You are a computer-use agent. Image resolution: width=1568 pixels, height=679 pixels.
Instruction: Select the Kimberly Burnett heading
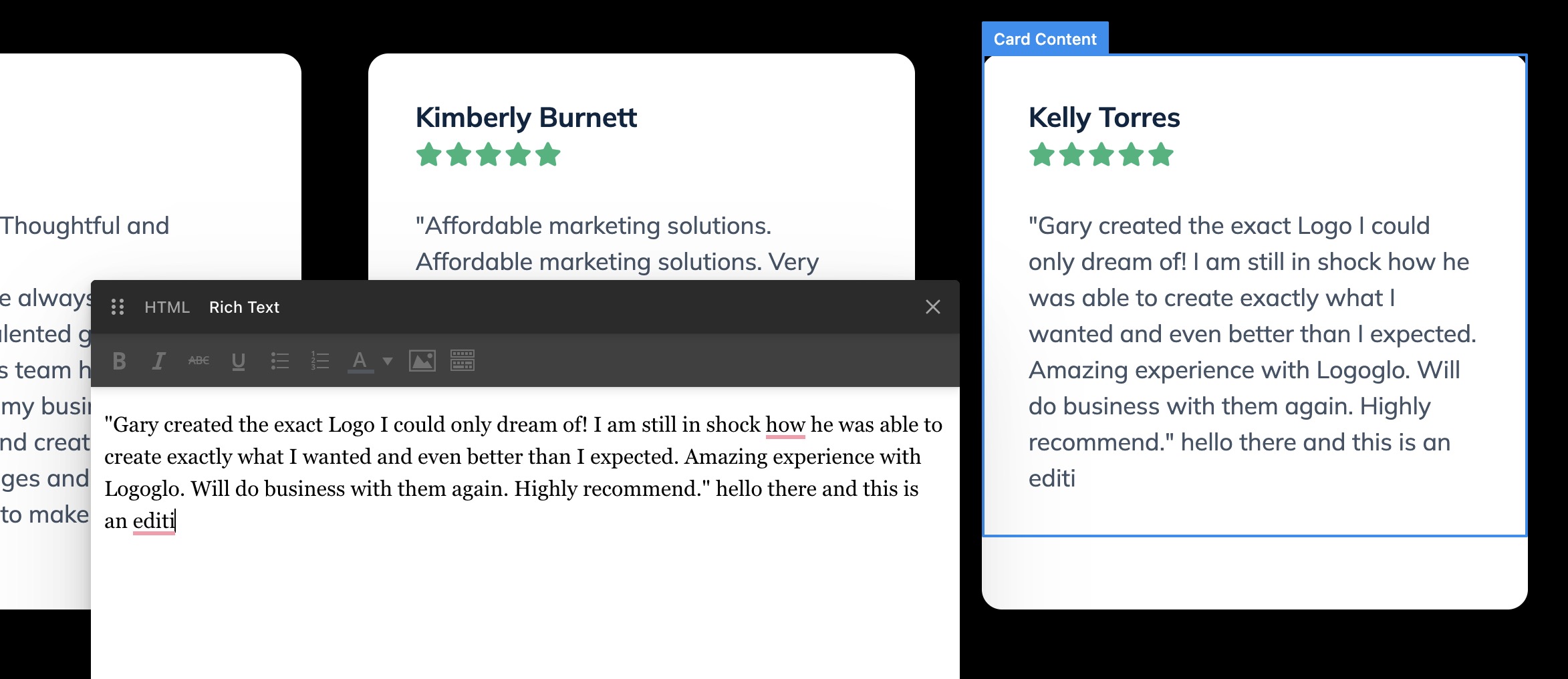pyautogui.click(x=526, y=118)
